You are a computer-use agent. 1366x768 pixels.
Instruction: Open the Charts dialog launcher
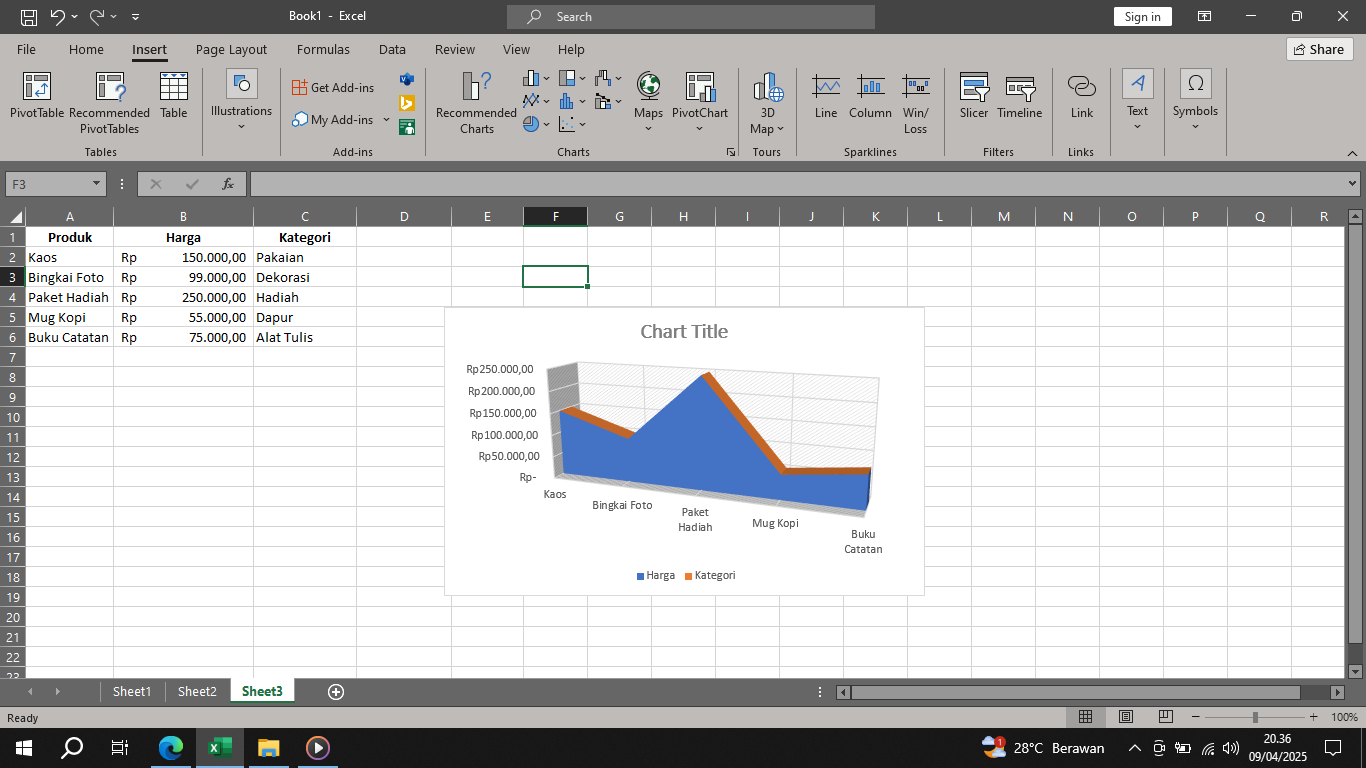(x=731, y=152)
